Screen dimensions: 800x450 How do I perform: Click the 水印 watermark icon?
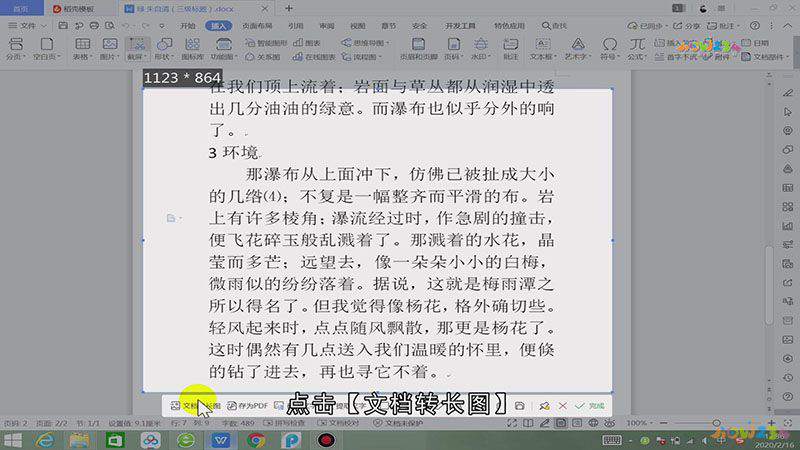[481, 49]
